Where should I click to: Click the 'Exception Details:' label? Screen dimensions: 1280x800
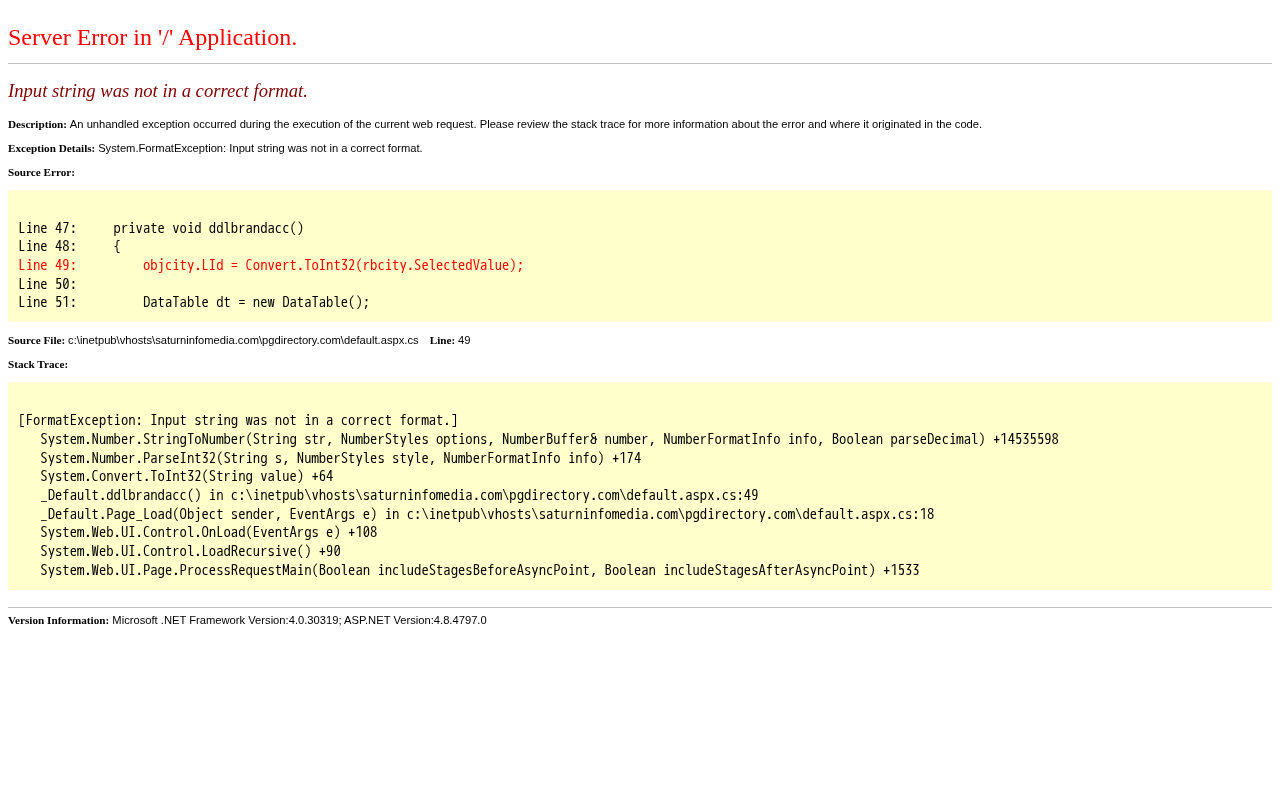tap(51, 148)
